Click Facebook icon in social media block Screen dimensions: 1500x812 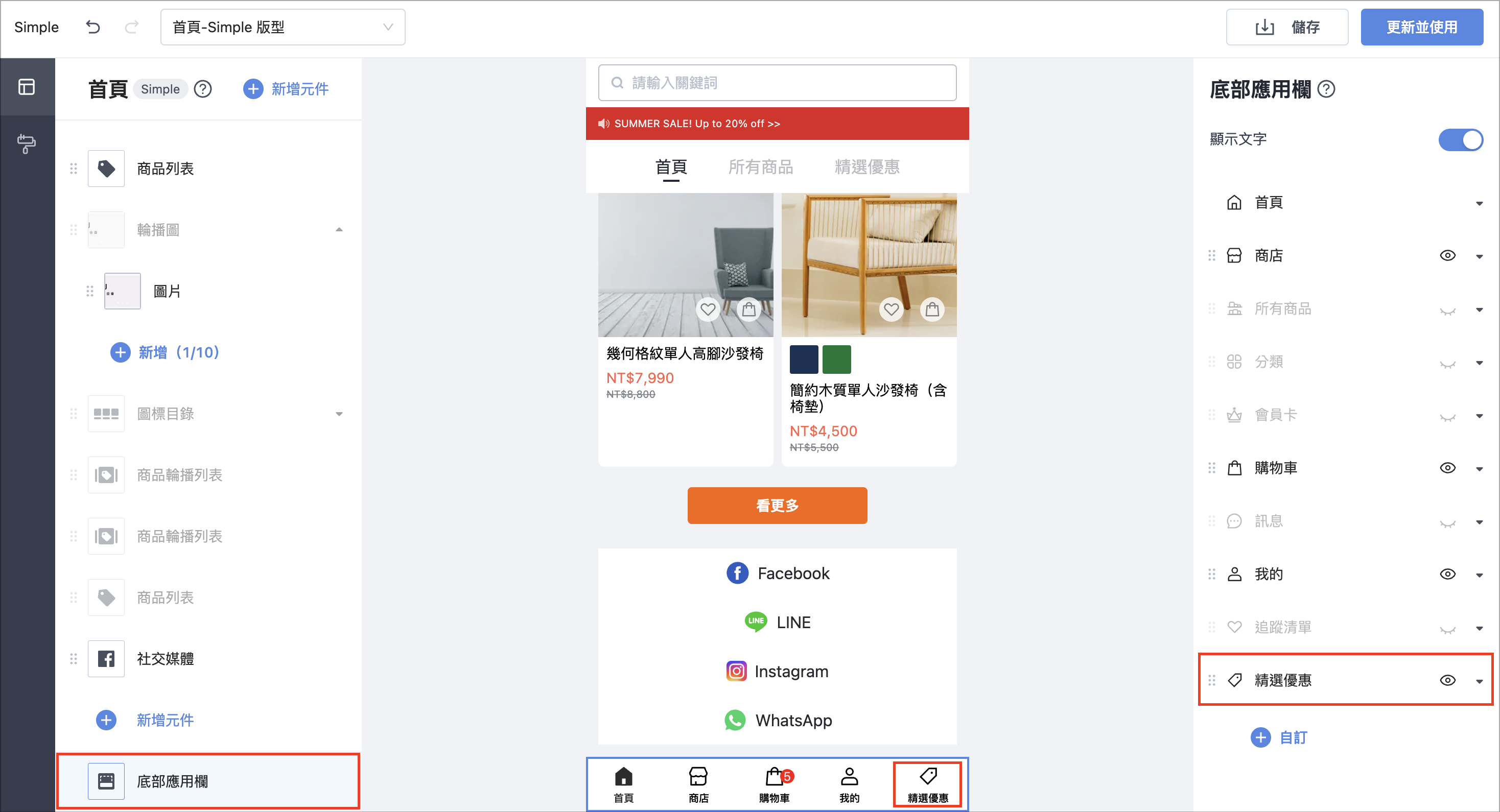click(x=737, y=574)
